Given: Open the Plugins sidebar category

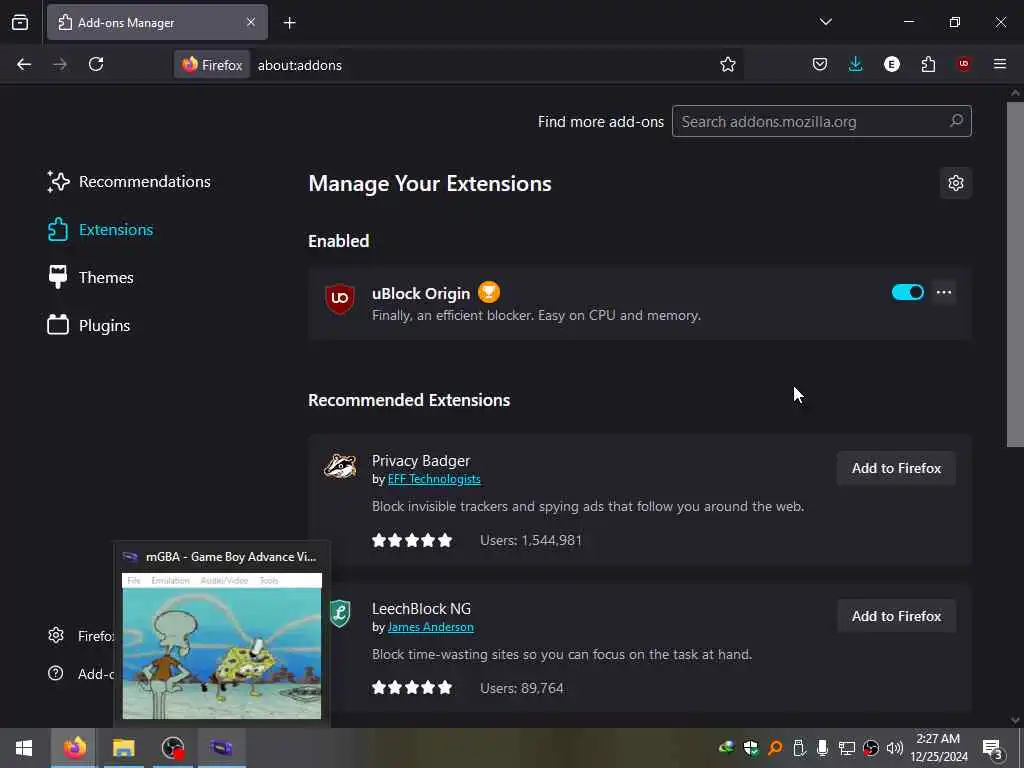Looking at the screenshot, I should (89, 325).
